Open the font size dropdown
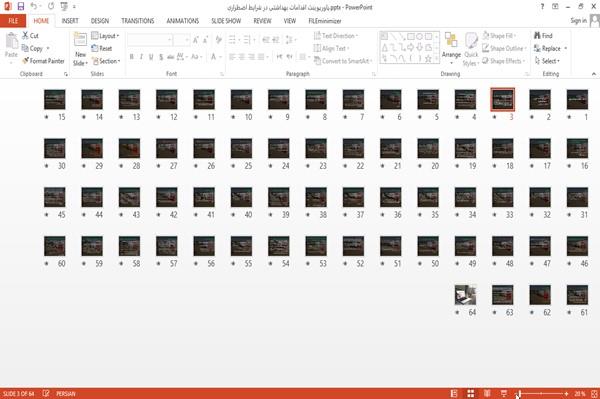The width and height of the screenshot is (600, 399). pyautogui.click(x=187, y=40)
